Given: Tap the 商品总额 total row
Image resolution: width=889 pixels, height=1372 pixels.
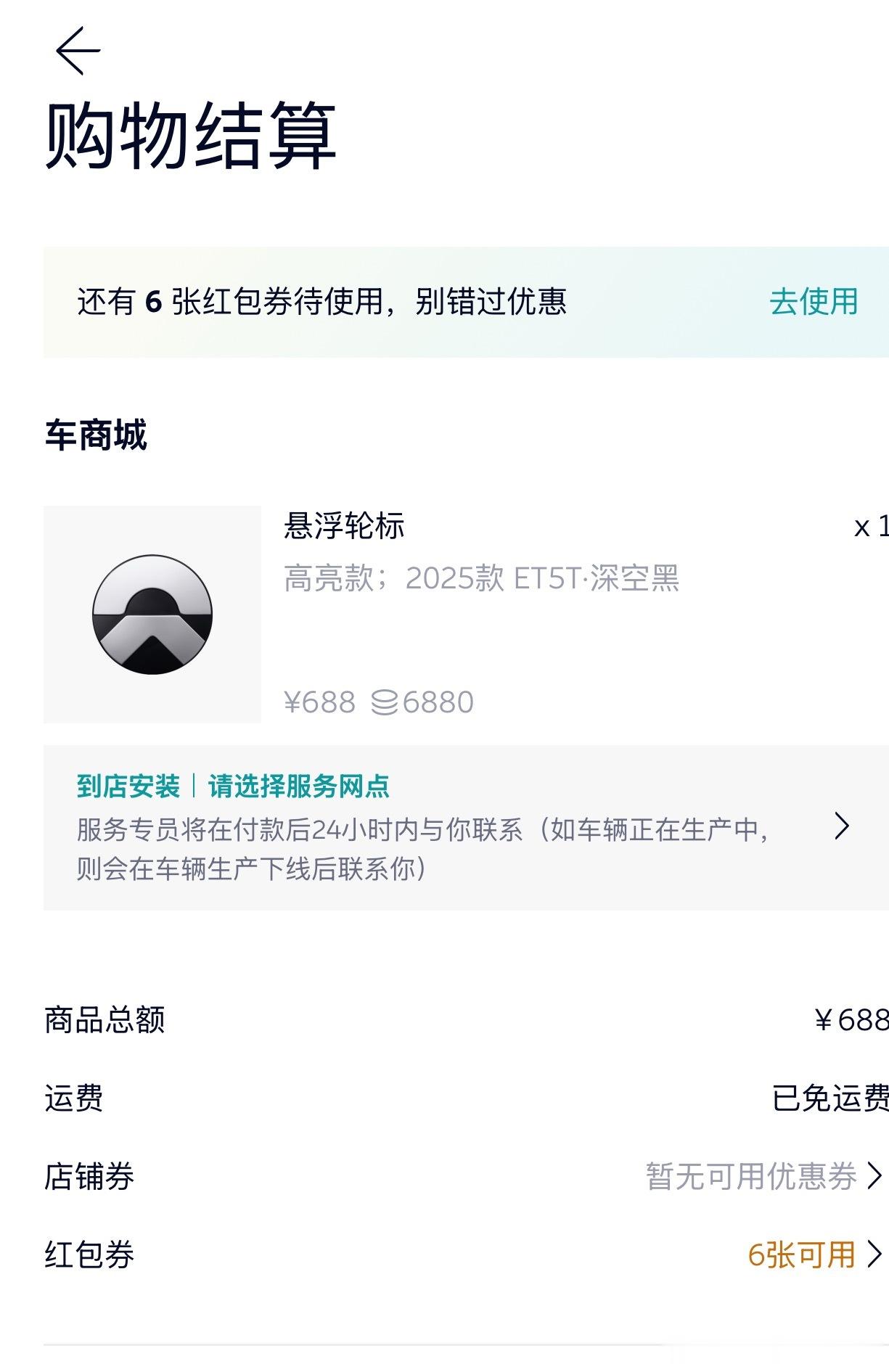Looking at the screenshot, I should (x=466, y=1020).
